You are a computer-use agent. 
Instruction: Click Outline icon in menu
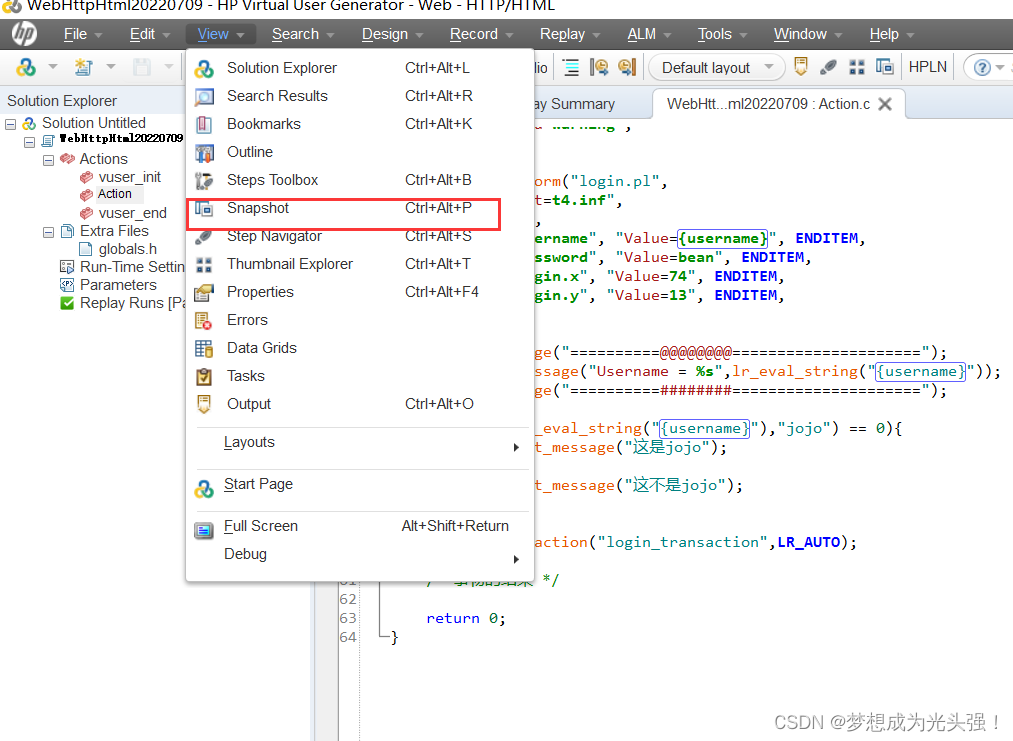(204, 152)
